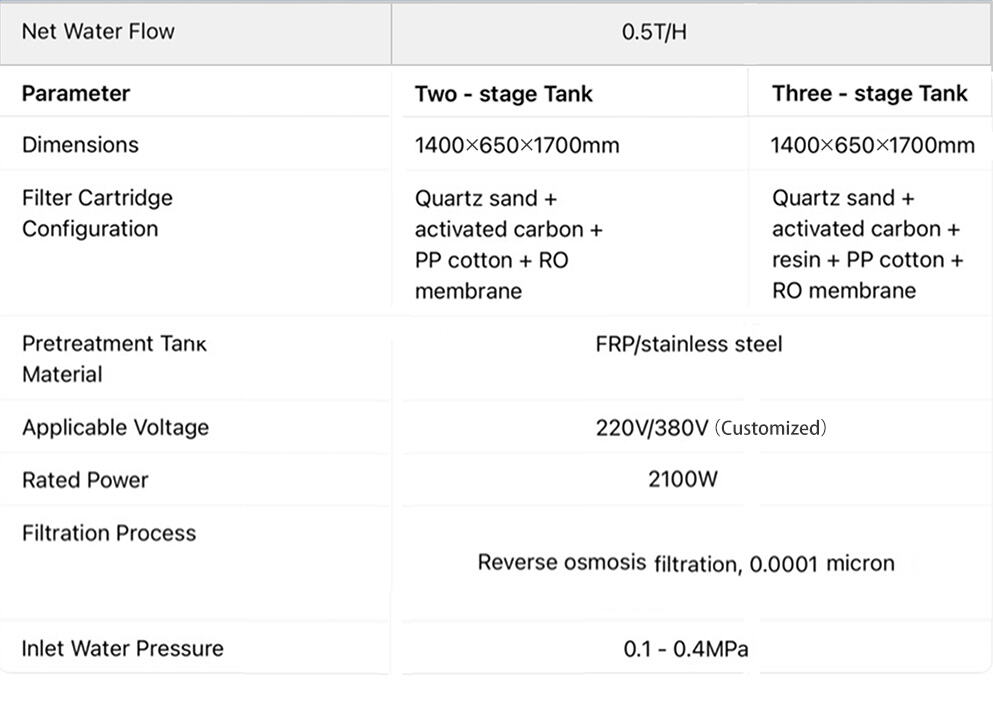Select the Two-stage tank dimensions value
The image size is (993, 702).
517,146
